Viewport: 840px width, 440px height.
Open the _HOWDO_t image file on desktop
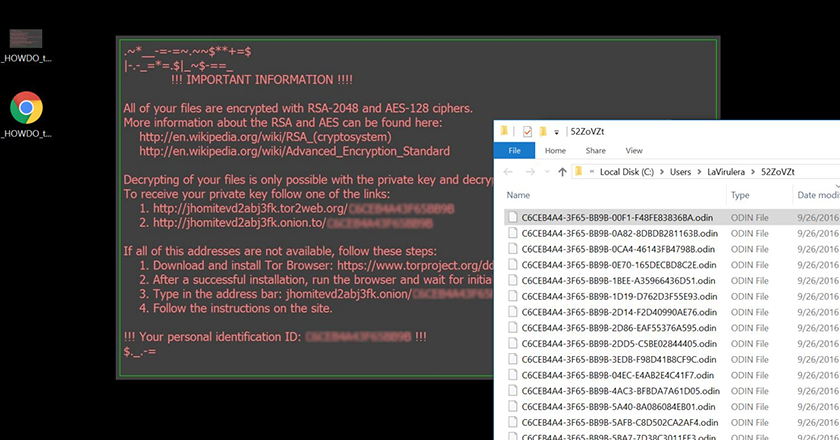tap(26, 39)
